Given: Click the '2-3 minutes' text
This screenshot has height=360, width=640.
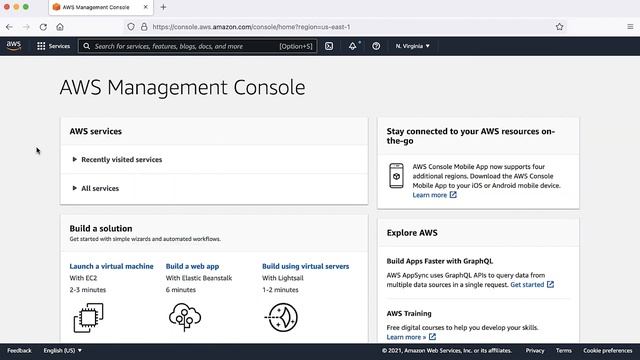Looking at the screenshot, I should point(88,290).
